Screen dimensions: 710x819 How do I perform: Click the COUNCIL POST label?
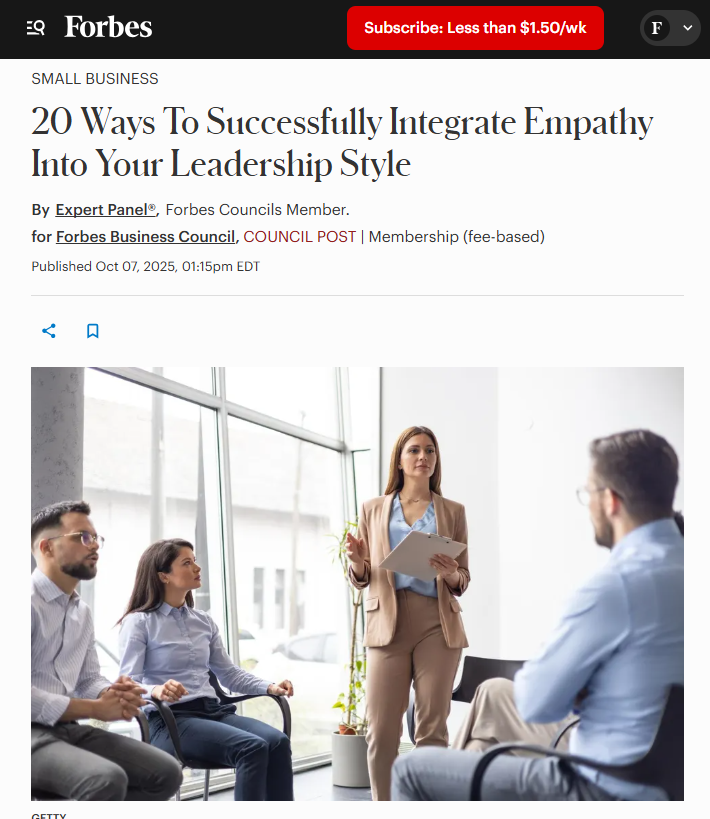pos(299,237)
